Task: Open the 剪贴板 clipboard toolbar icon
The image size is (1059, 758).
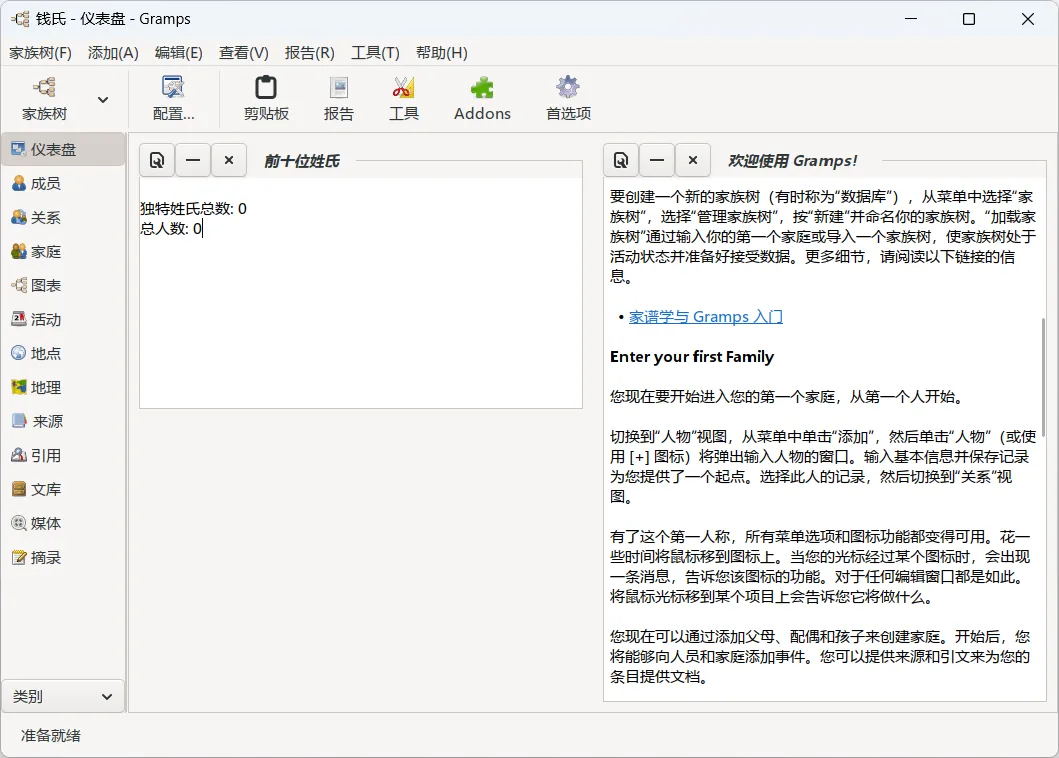Action: coord(266,99)
